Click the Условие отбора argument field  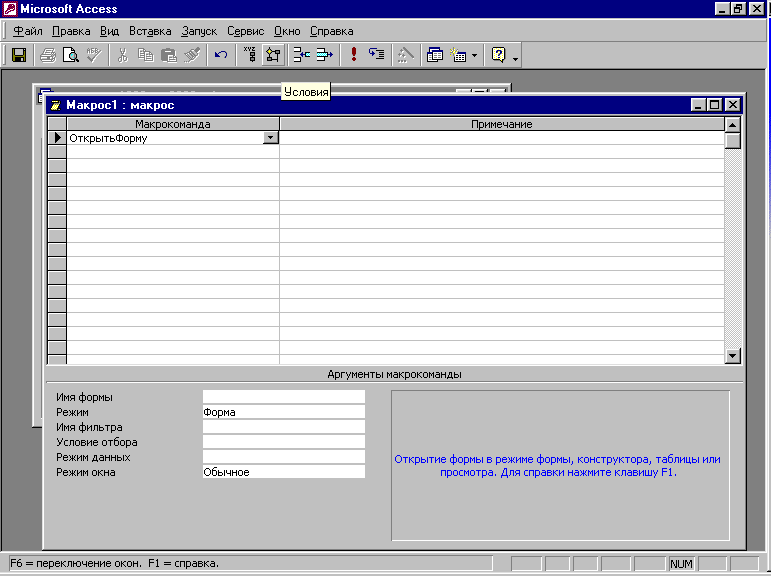point(284,442)
